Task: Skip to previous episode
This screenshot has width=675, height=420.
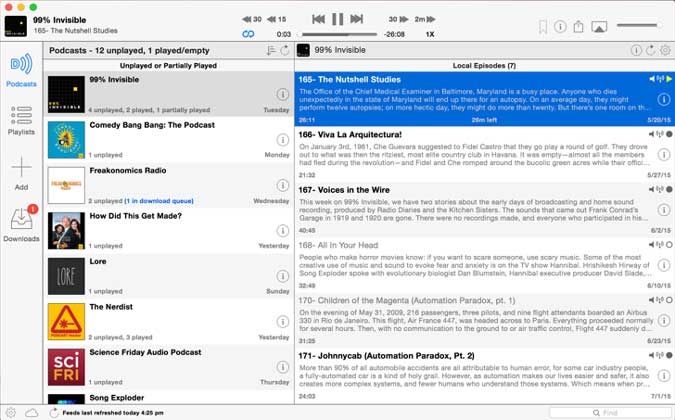Action: pos(319,19)
